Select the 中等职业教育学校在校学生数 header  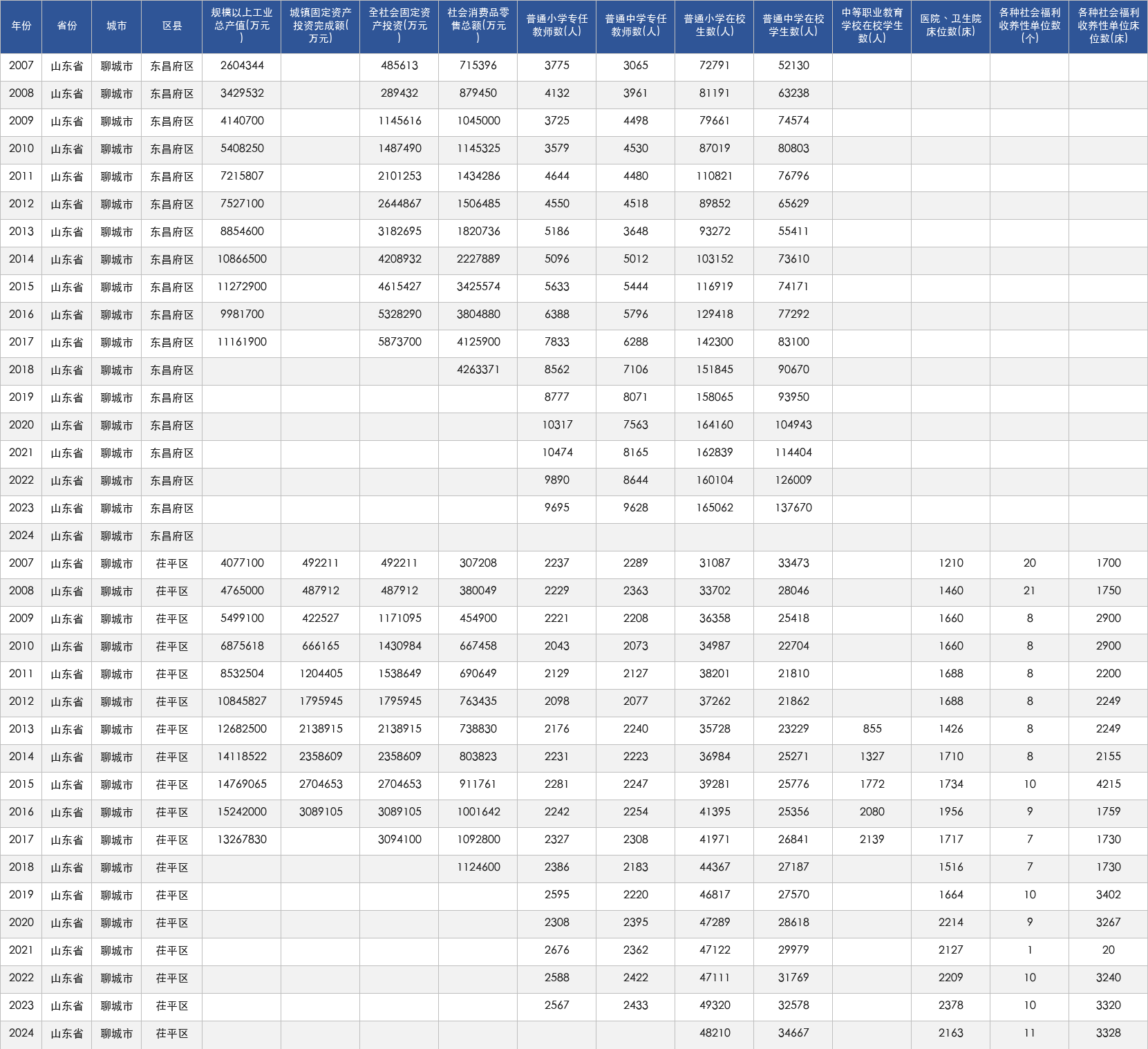872,26
